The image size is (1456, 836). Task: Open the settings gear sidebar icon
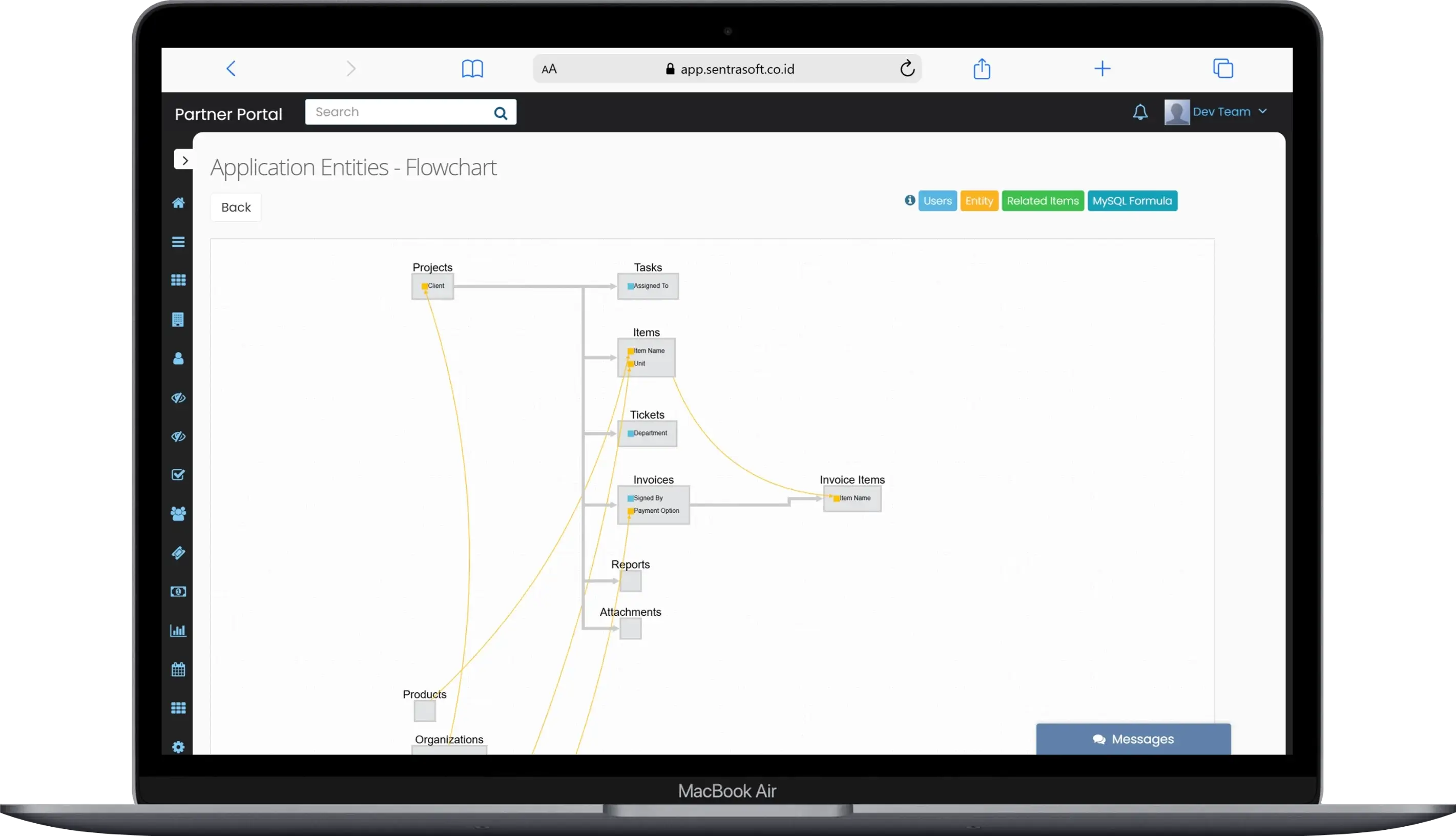179,747
